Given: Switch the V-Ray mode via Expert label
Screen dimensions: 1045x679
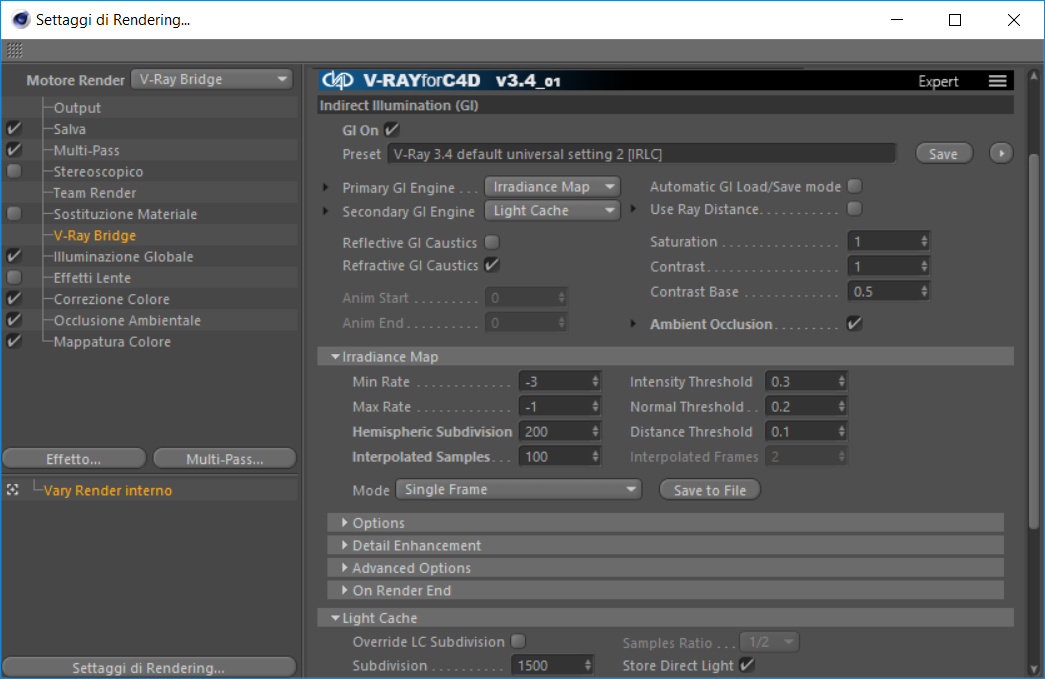Looking at the screenshot, I should point(938,81).
